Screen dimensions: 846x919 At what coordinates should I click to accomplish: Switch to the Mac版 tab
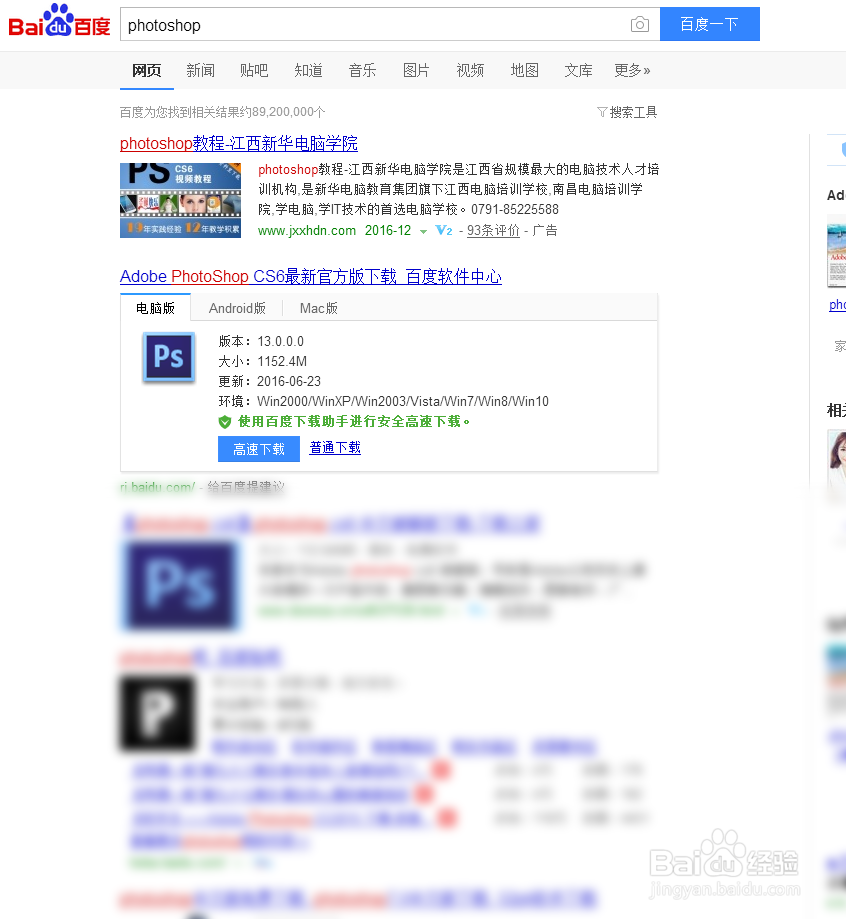[319, 308]
